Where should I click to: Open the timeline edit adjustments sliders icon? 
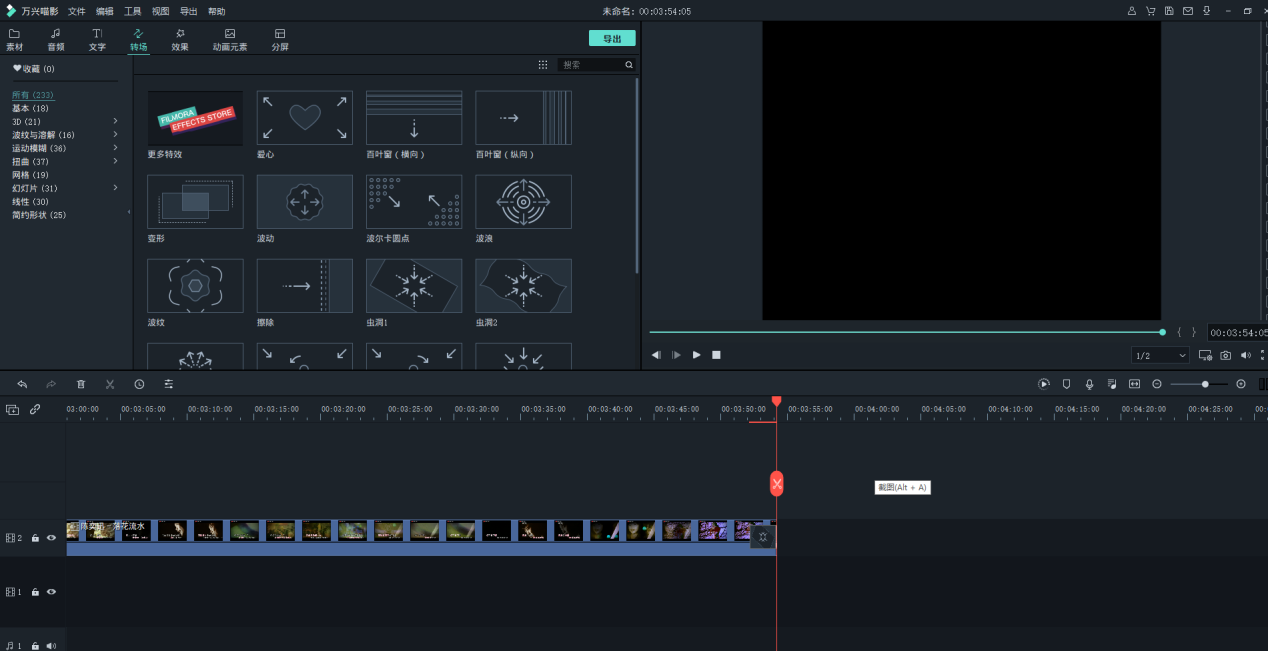click(169, 384)
